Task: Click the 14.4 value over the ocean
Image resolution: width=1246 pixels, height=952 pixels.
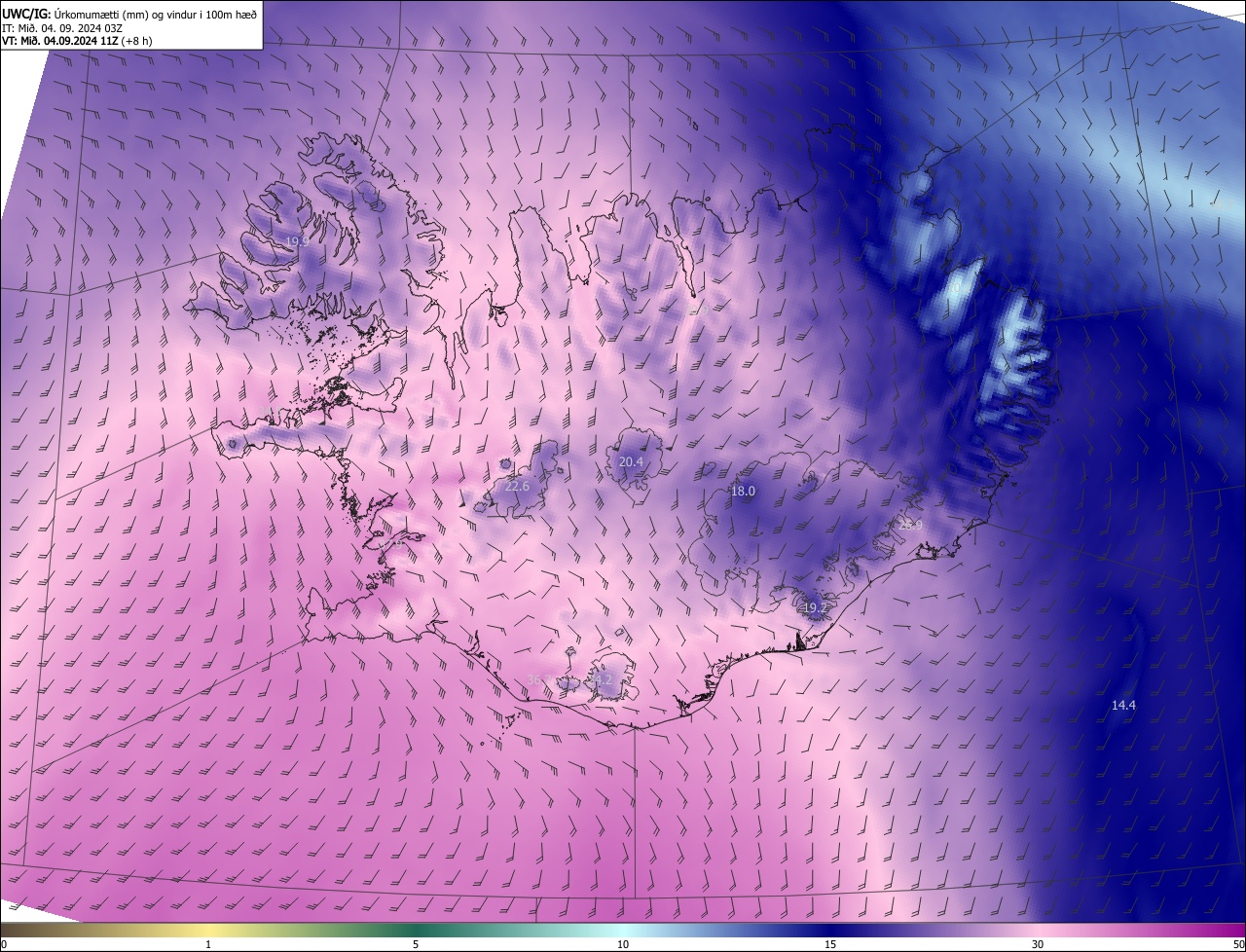Action: [1123, 705]
